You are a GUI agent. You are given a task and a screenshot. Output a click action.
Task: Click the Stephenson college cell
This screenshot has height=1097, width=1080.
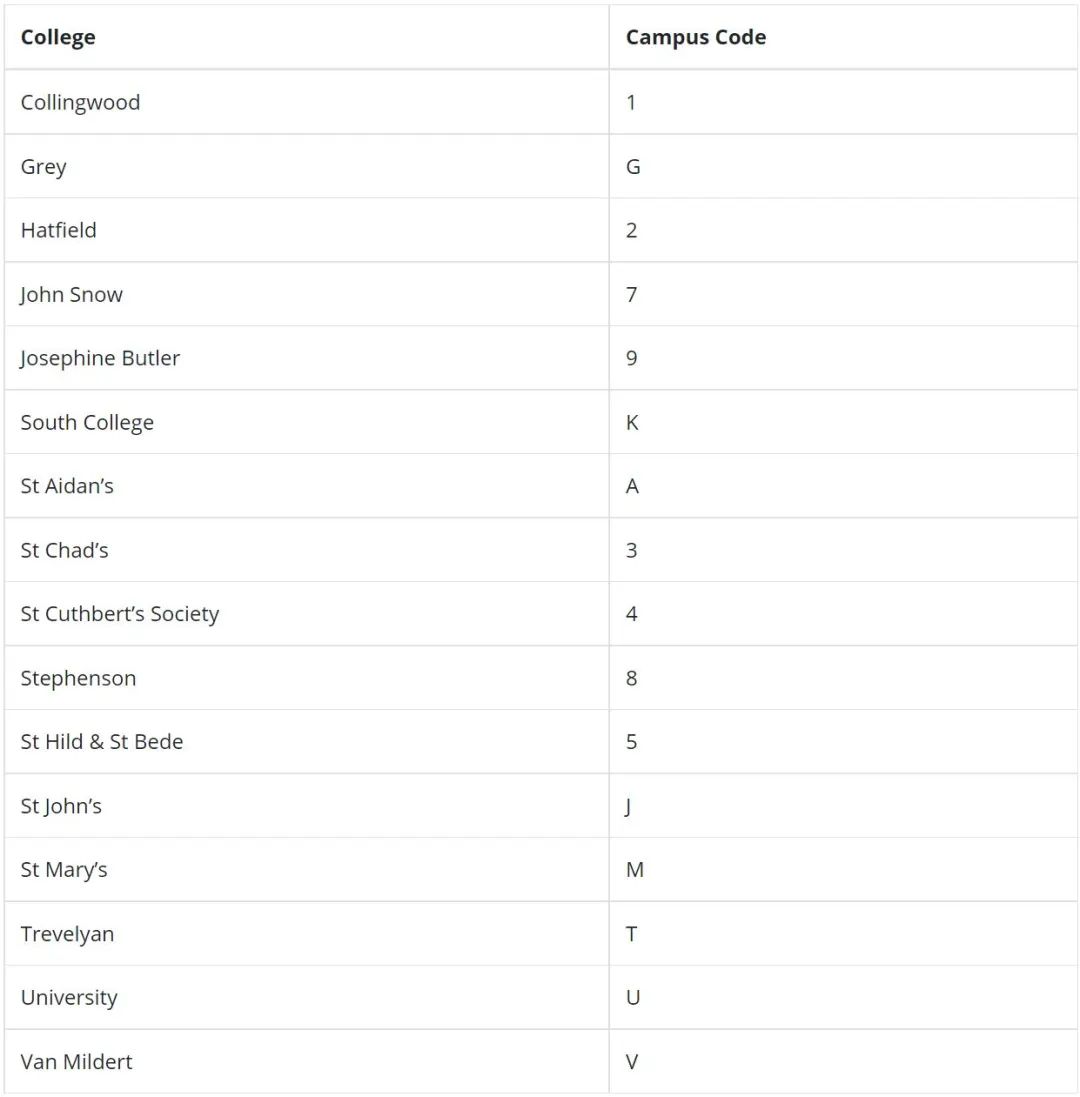tap(78, 679)
